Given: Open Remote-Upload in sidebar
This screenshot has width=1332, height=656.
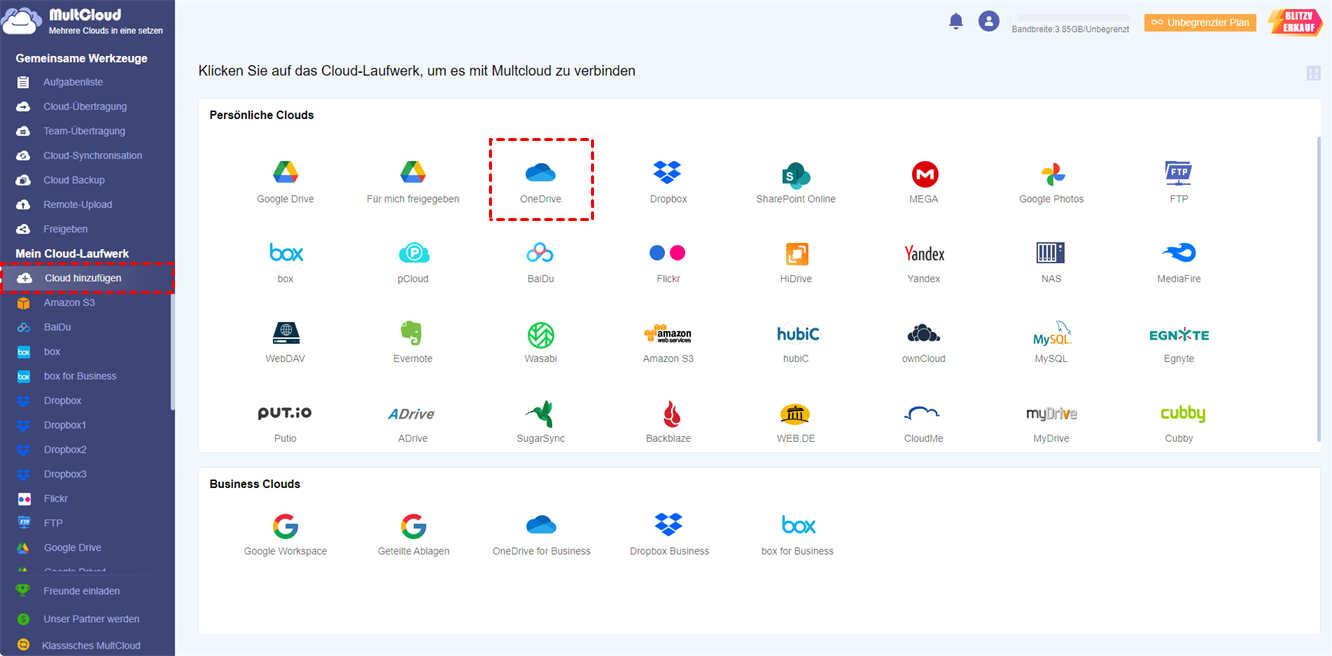Looking at the screenshot, I should point(78,204).
